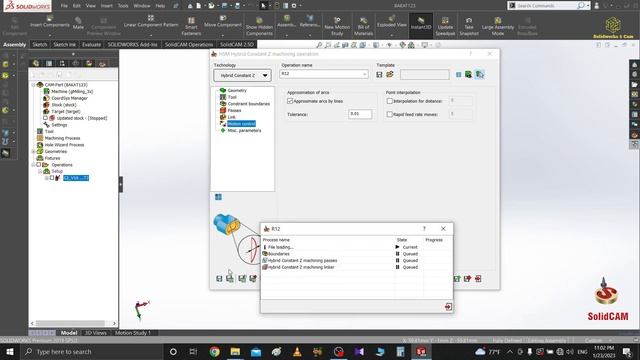Click Exploded View tool
Viewport: 640px width, 360px height.
pos(391,22)
